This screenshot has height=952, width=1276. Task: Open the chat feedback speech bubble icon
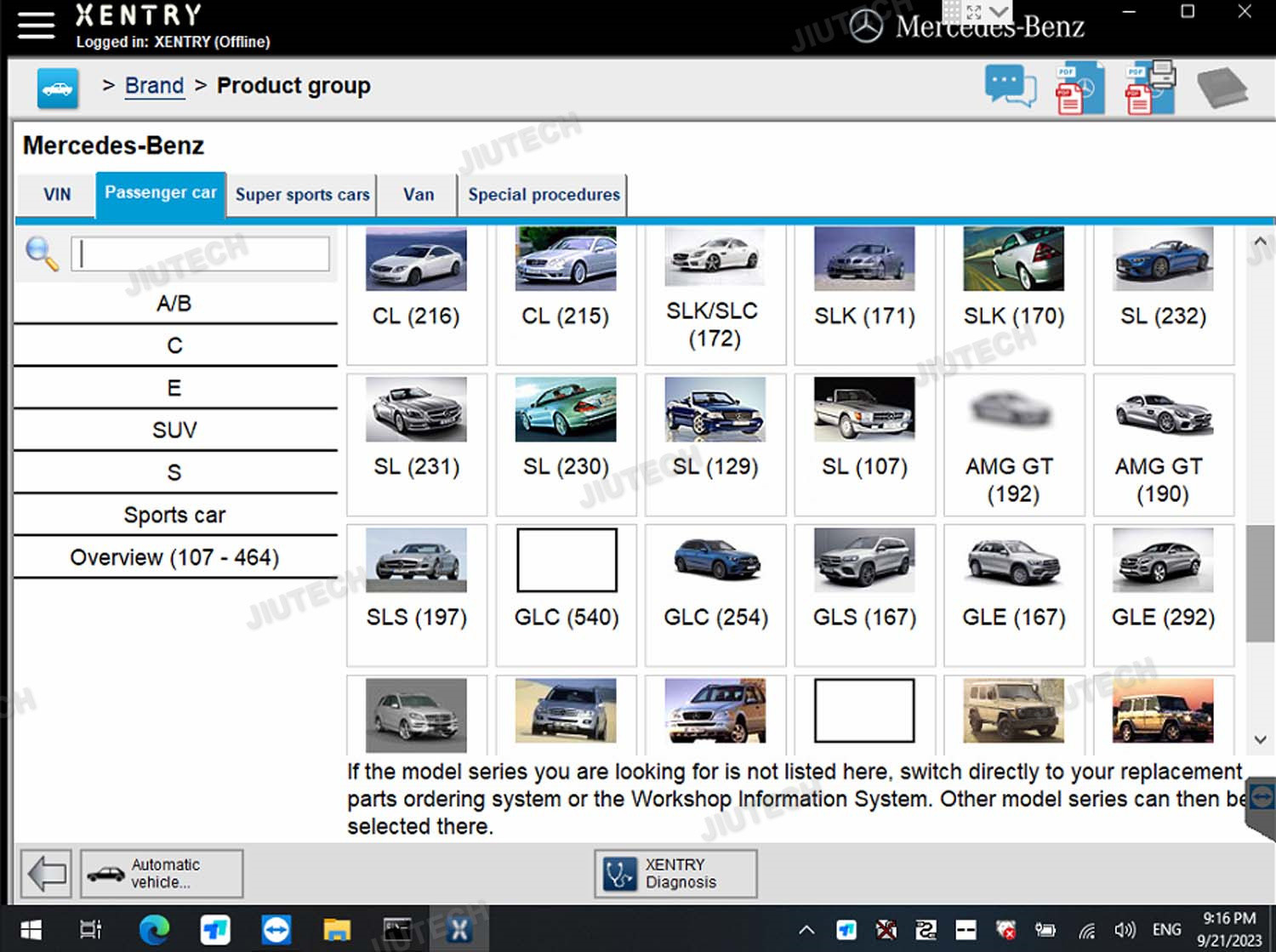tap(1010, 87)
